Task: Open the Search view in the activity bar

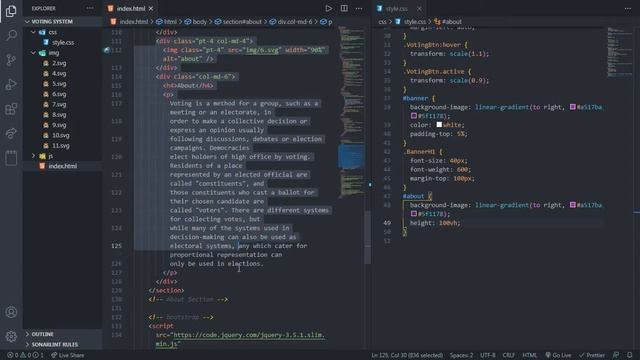Action: coord(11,36)
